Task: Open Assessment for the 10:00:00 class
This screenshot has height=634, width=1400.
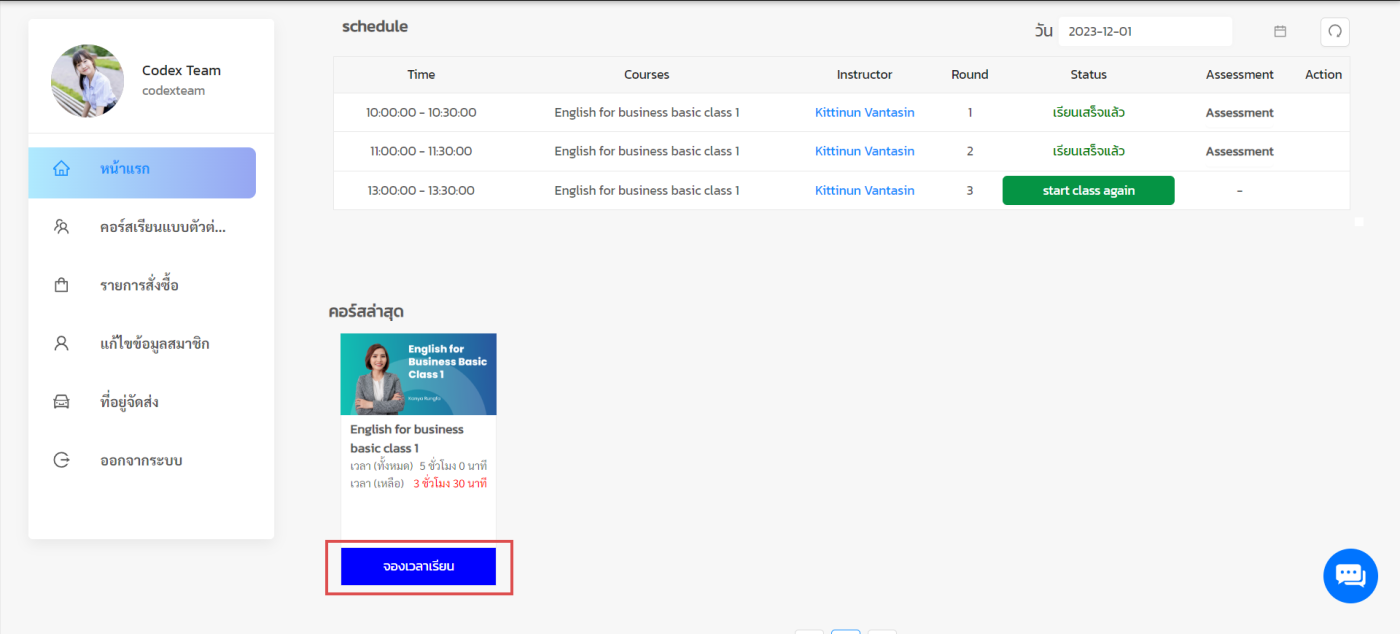Action: click(1239, 113)
